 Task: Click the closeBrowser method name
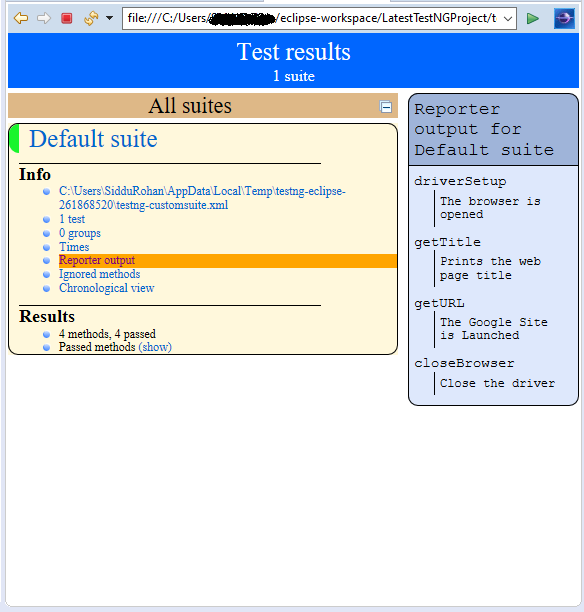point(464,363)
